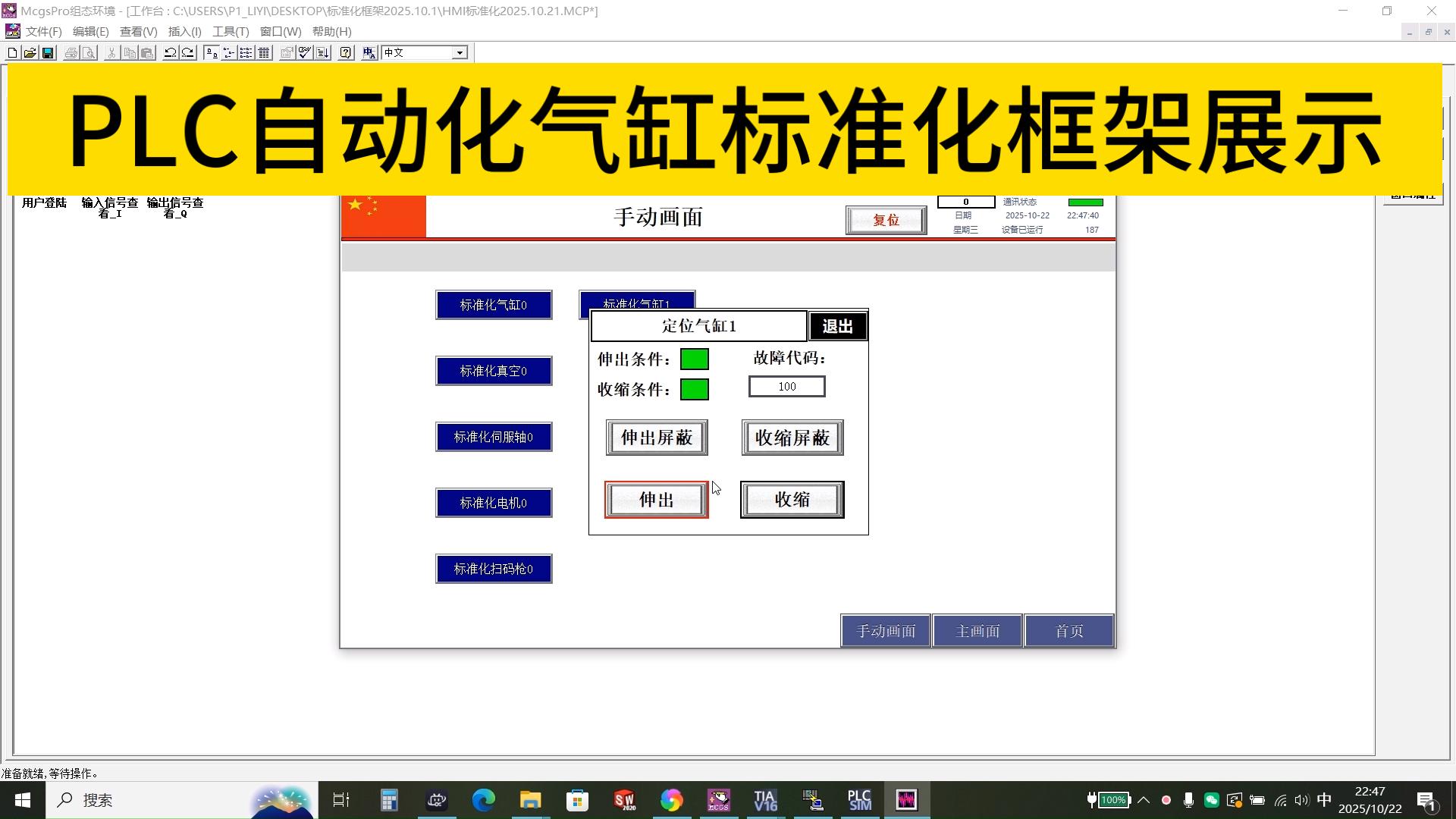Open the 插入(I) menu
Screen dimensions: 1456x819
(184, 31)
